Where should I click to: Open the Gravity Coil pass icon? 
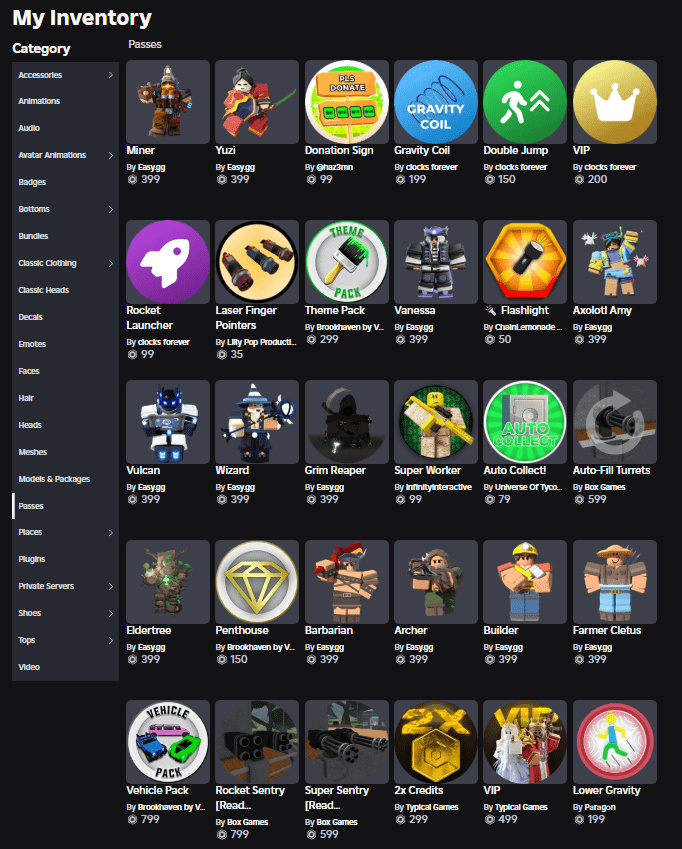pyautogui.click(x=435, y=101)
